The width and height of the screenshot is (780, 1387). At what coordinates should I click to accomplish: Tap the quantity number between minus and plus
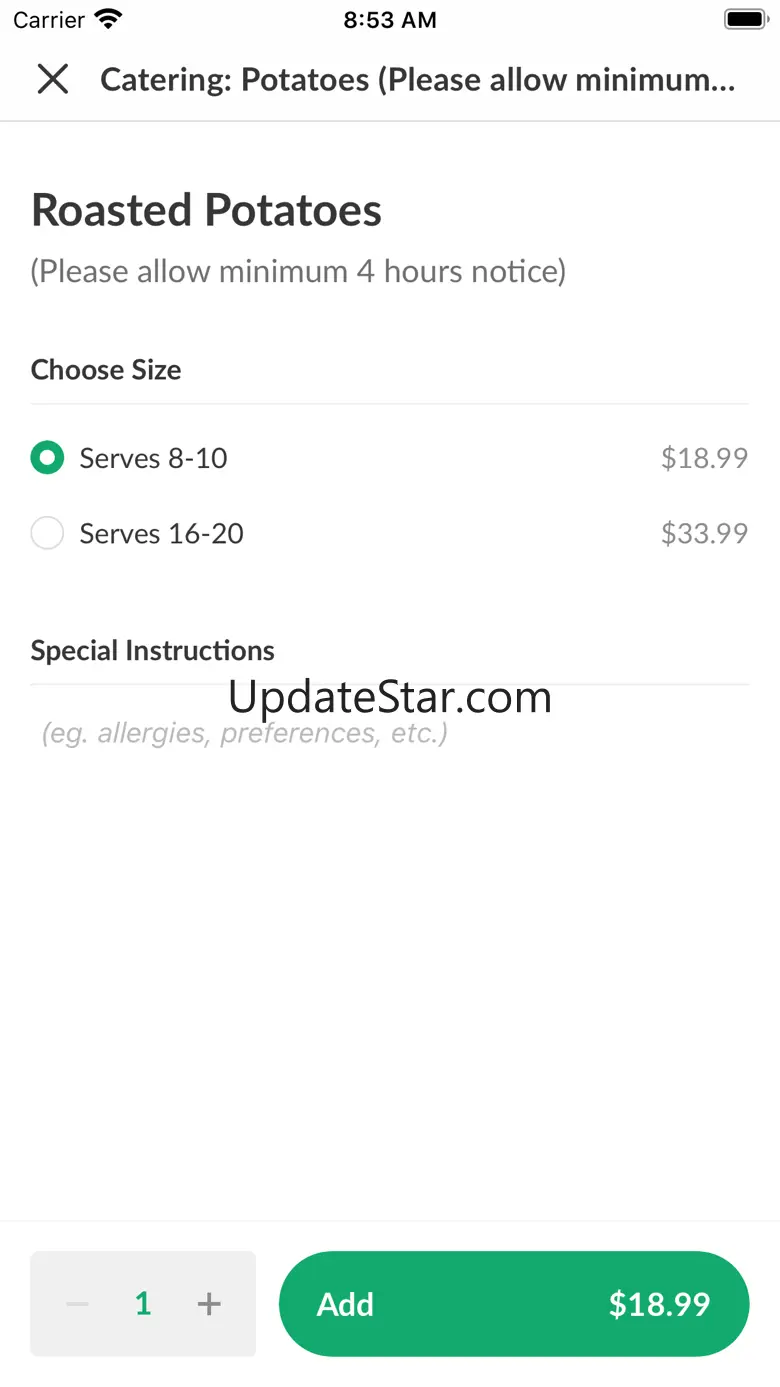pos(143,1304)
